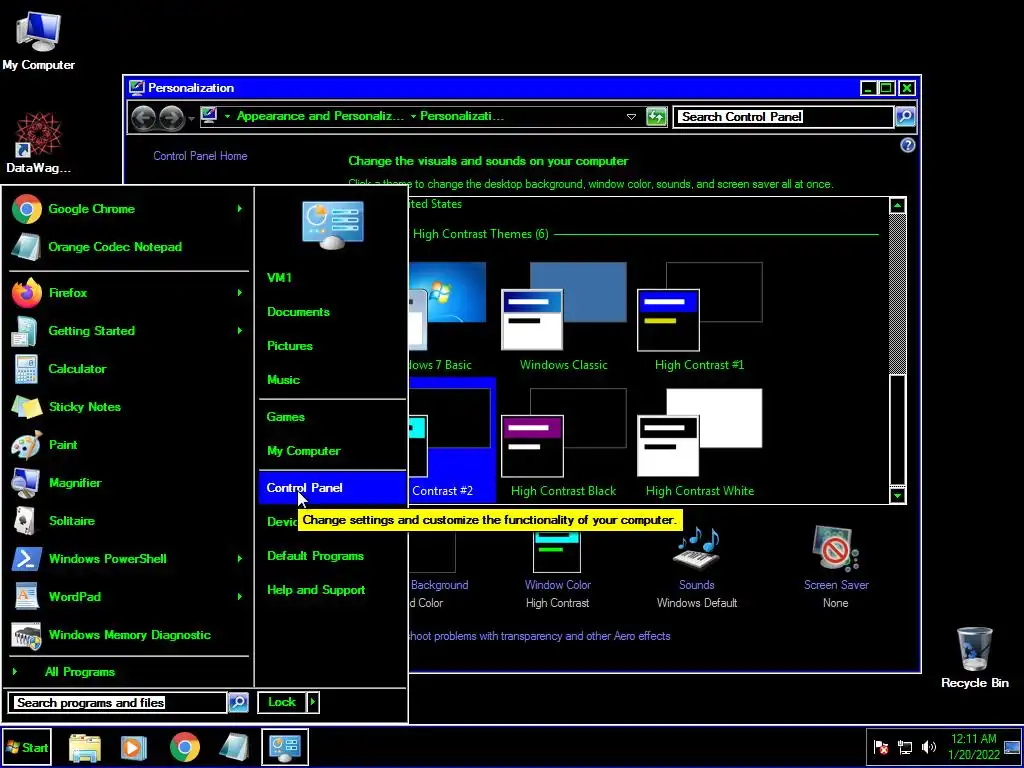Expand Getting Started submenu arrow

(x=240, y=330)
